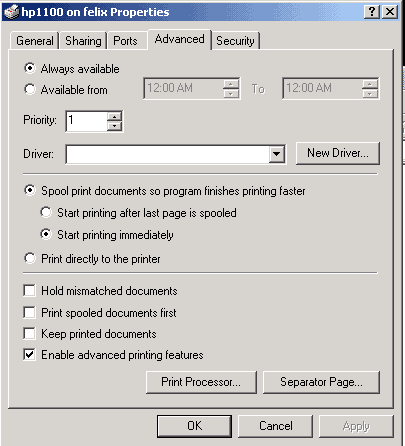
Task: Choose Print directly to the printer
Action: click(x=30, y=258)
